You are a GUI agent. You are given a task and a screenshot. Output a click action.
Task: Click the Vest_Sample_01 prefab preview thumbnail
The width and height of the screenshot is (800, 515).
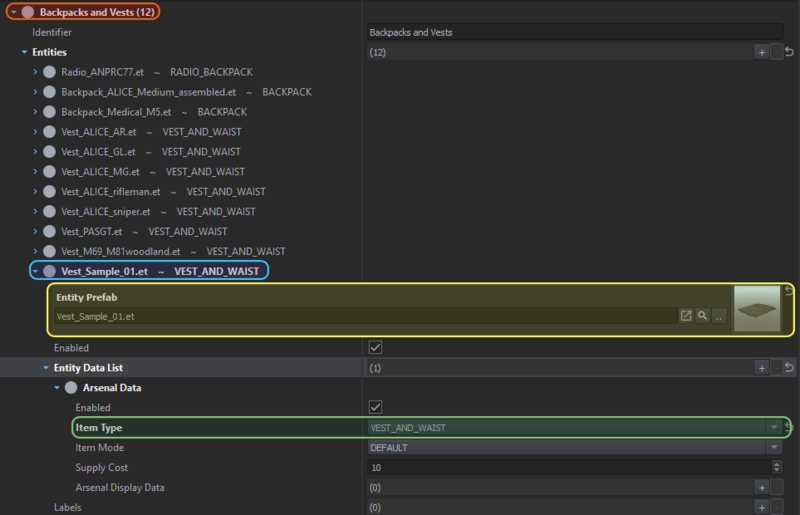click(757, 309)
